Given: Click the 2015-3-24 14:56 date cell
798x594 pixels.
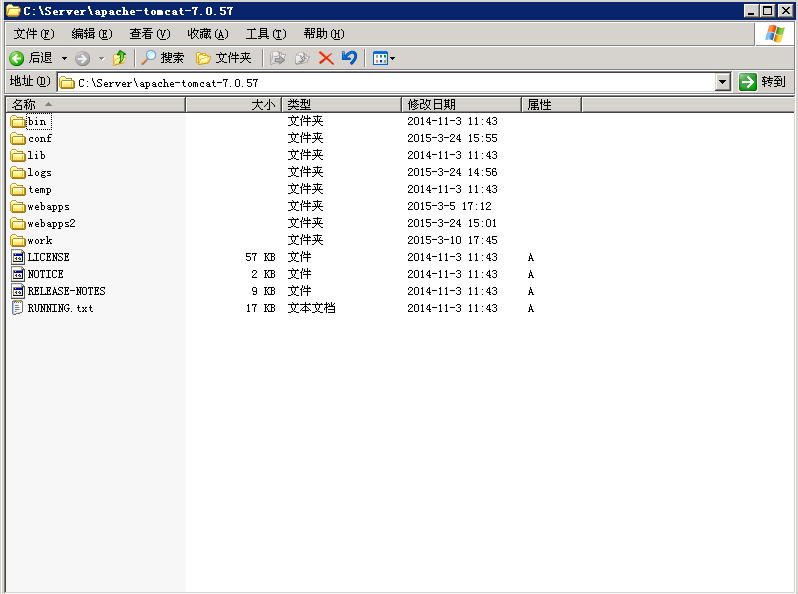Looking at the screenshot, I should point(452,172).
